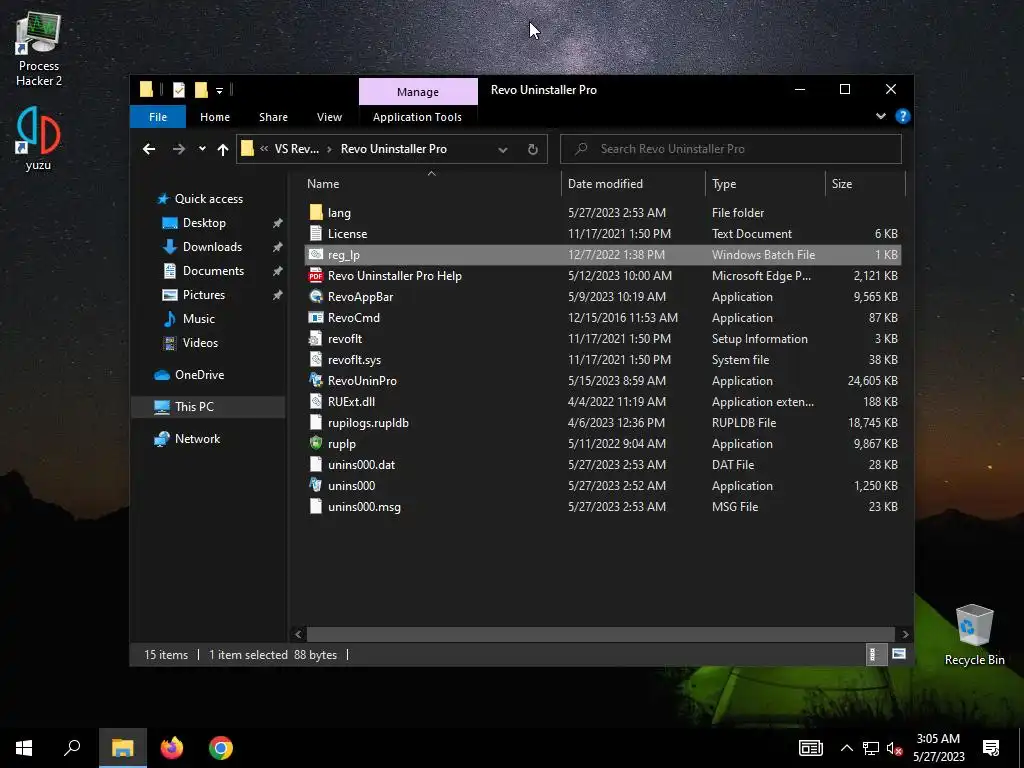Image resolution: width=1024 pixels, height=768 pixels.
Task: Go up one folder level arrow
Action: point(223,150)
